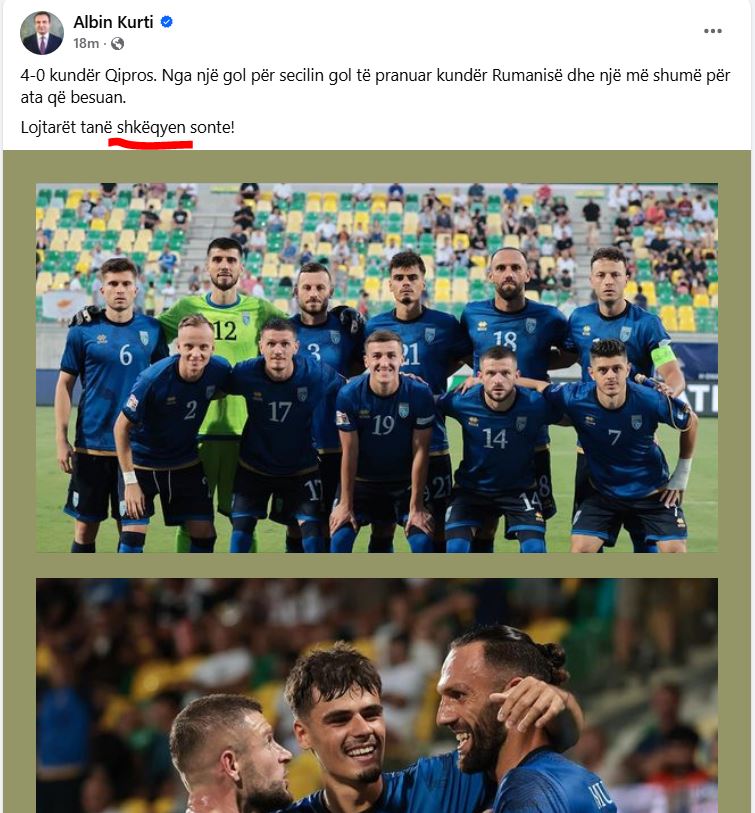Open Albin Kurti's profile picture
The height and width of the screenshot is (813, 755).
click(x=42, y=33)
